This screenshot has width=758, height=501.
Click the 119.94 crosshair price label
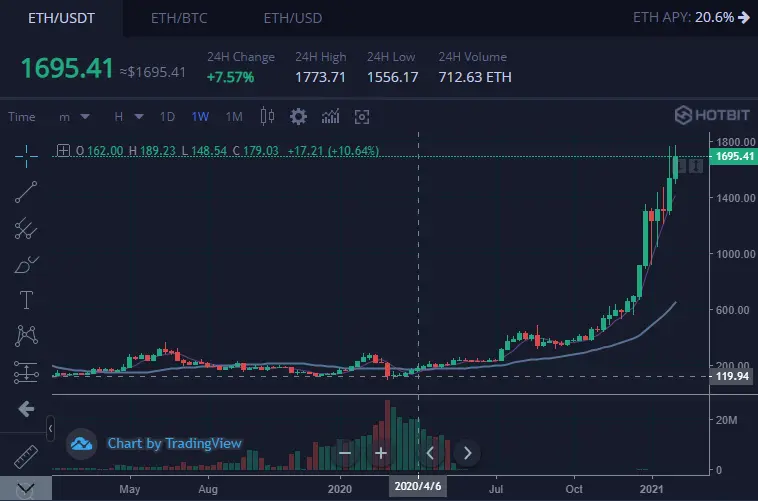[731, 376]
